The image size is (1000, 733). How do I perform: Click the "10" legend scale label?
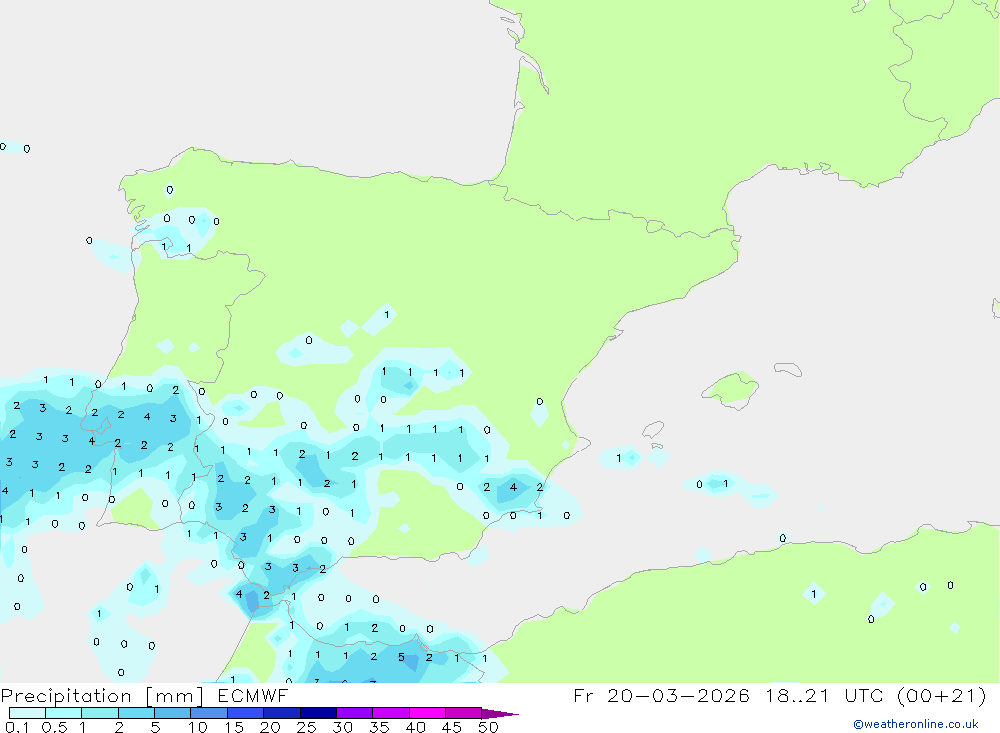[198, 727]
